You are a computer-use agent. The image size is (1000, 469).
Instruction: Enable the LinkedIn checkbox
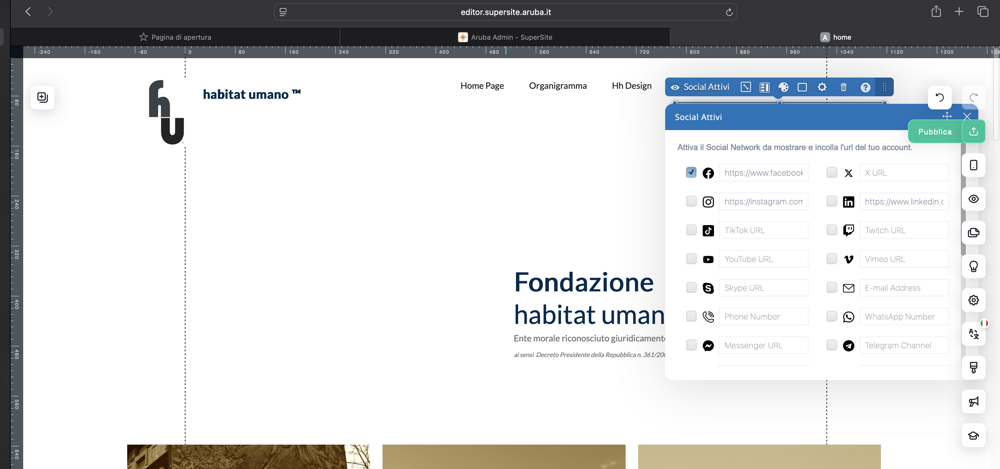pos(832,201)
